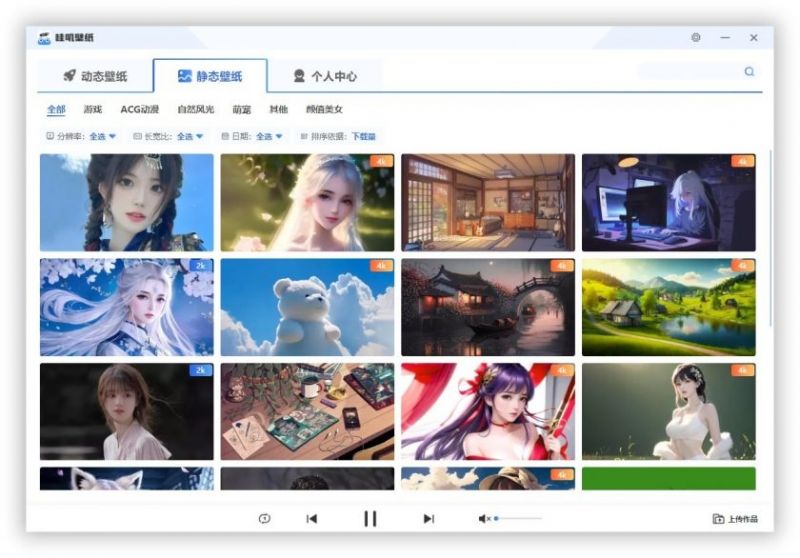Close the wallpaper application window
The height and width of the screenshot is (558, 800).
tap(754, 37)
